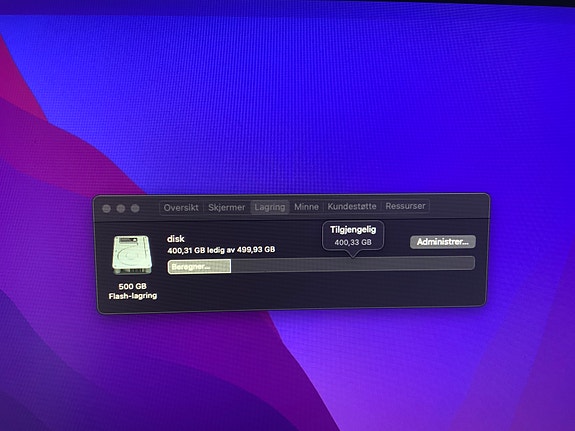Click the hard disk drive icon
Screen dimensions: 575x431
(x=132, y=255)
